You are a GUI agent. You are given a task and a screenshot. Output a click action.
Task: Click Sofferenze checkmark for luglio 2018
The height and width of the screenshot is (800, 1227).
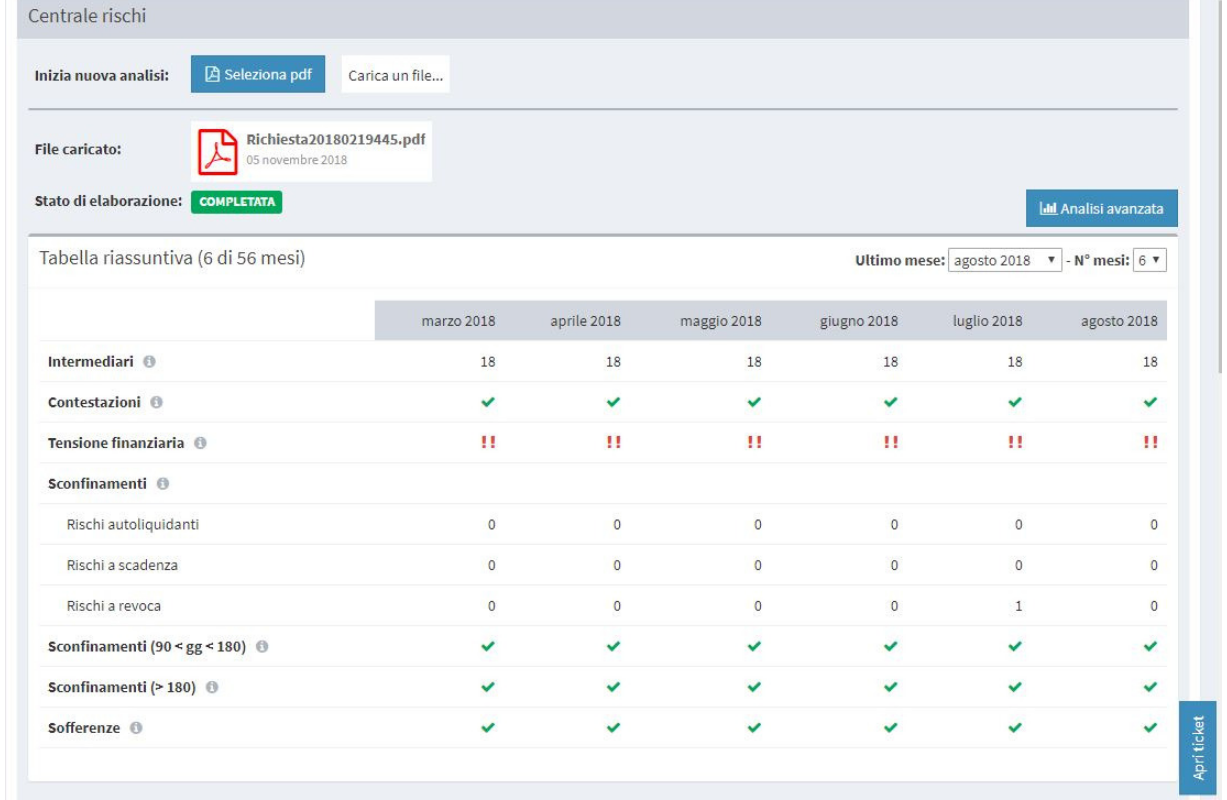pyautogui.click(x=1016, y=728)
